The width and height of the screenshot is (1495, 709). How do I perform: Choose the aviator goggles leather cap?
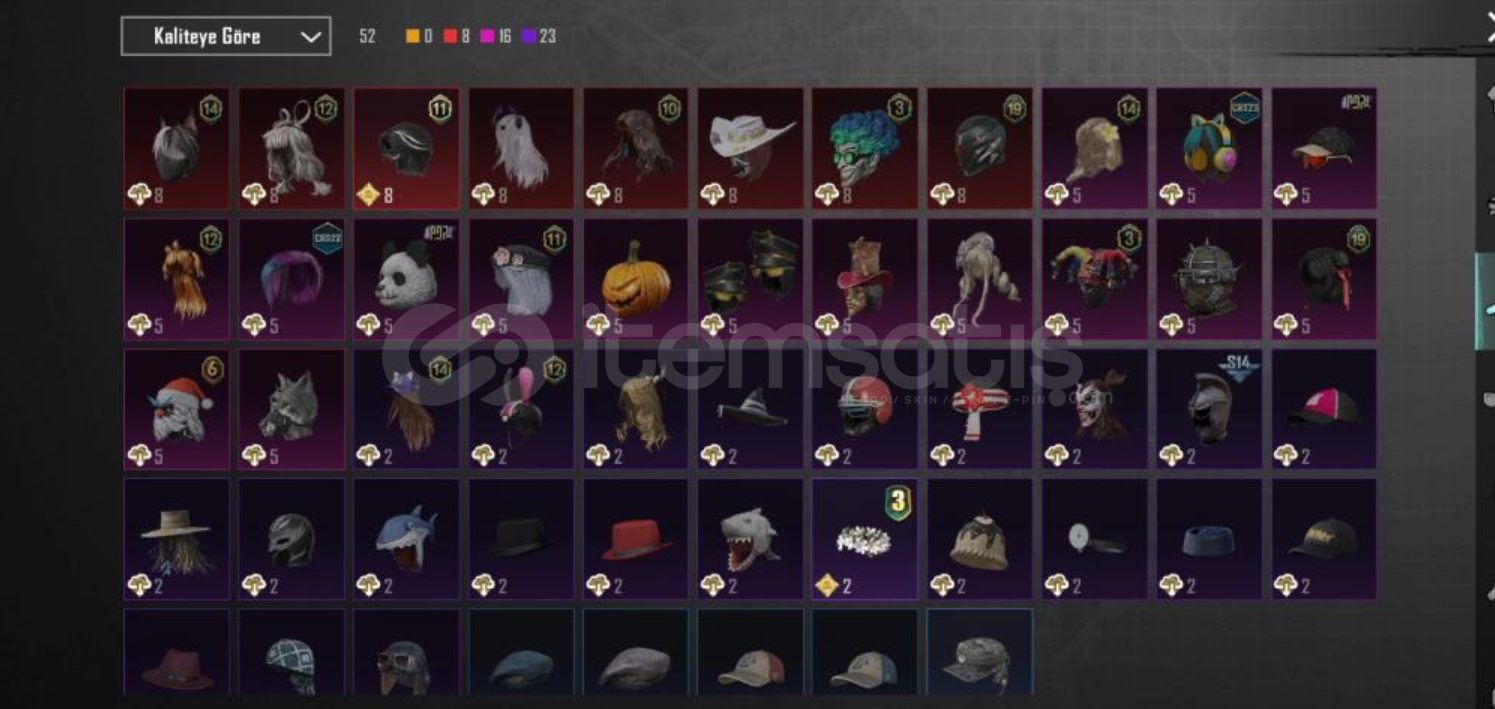pyautogui.click(x=406, y=652)
